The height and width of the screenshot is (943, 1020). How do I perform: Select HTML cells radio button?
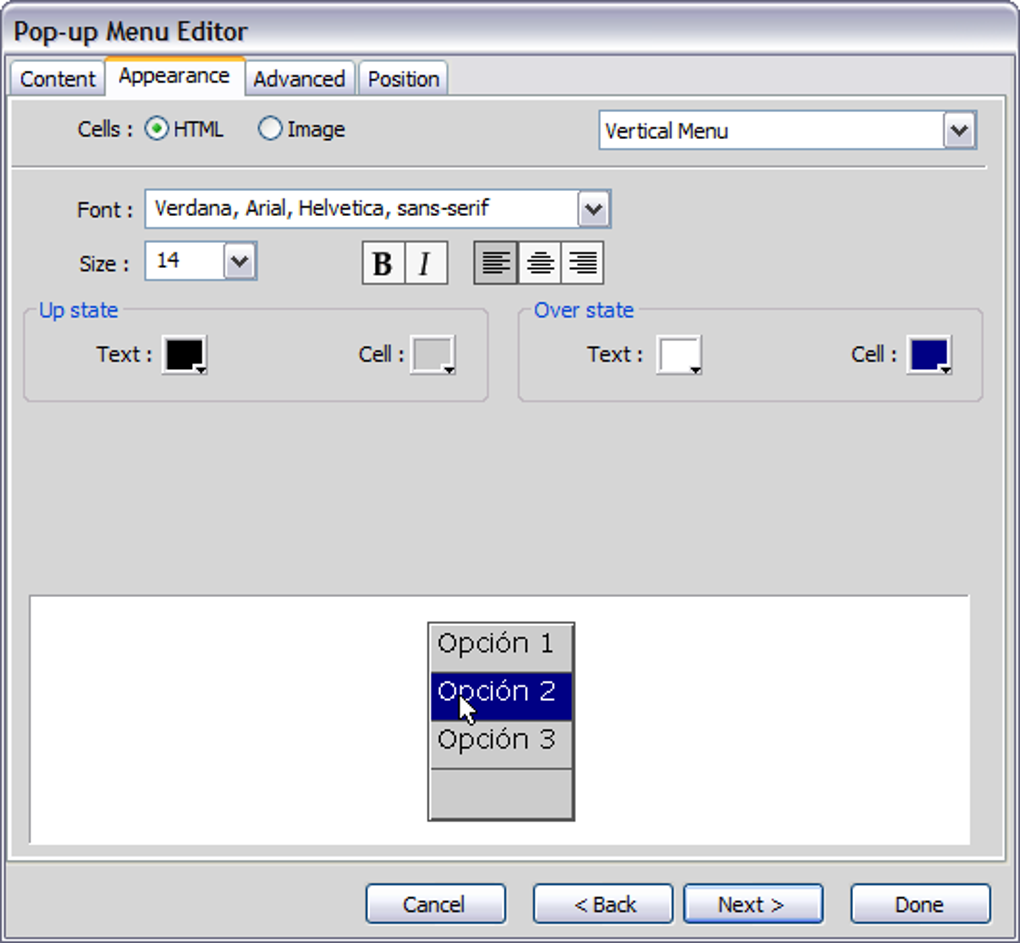point(157,129)
